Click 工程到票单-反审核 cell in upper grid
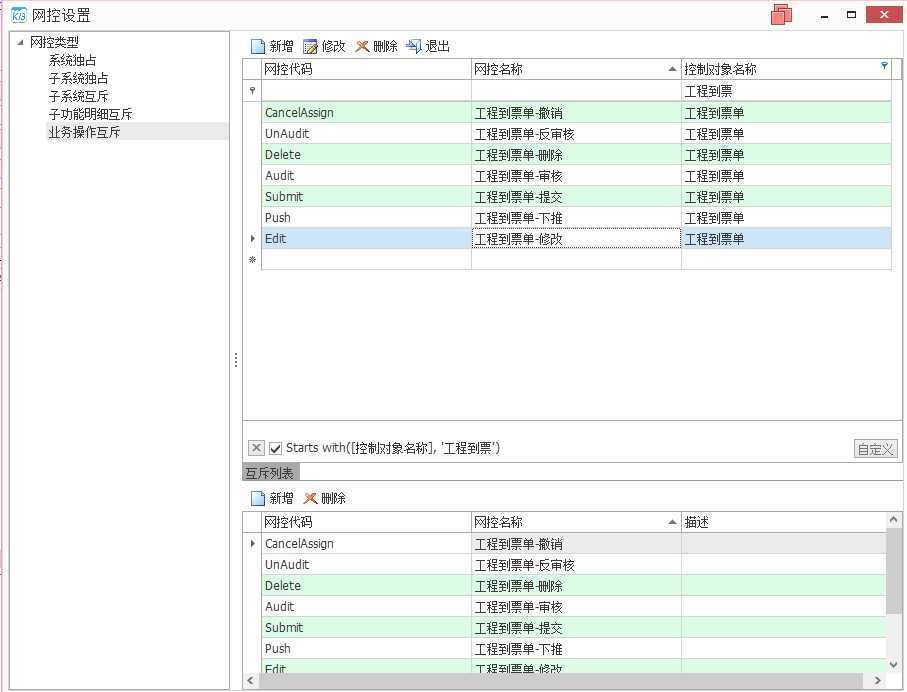This screenshot has height=692, width=907. coord(576,134)
